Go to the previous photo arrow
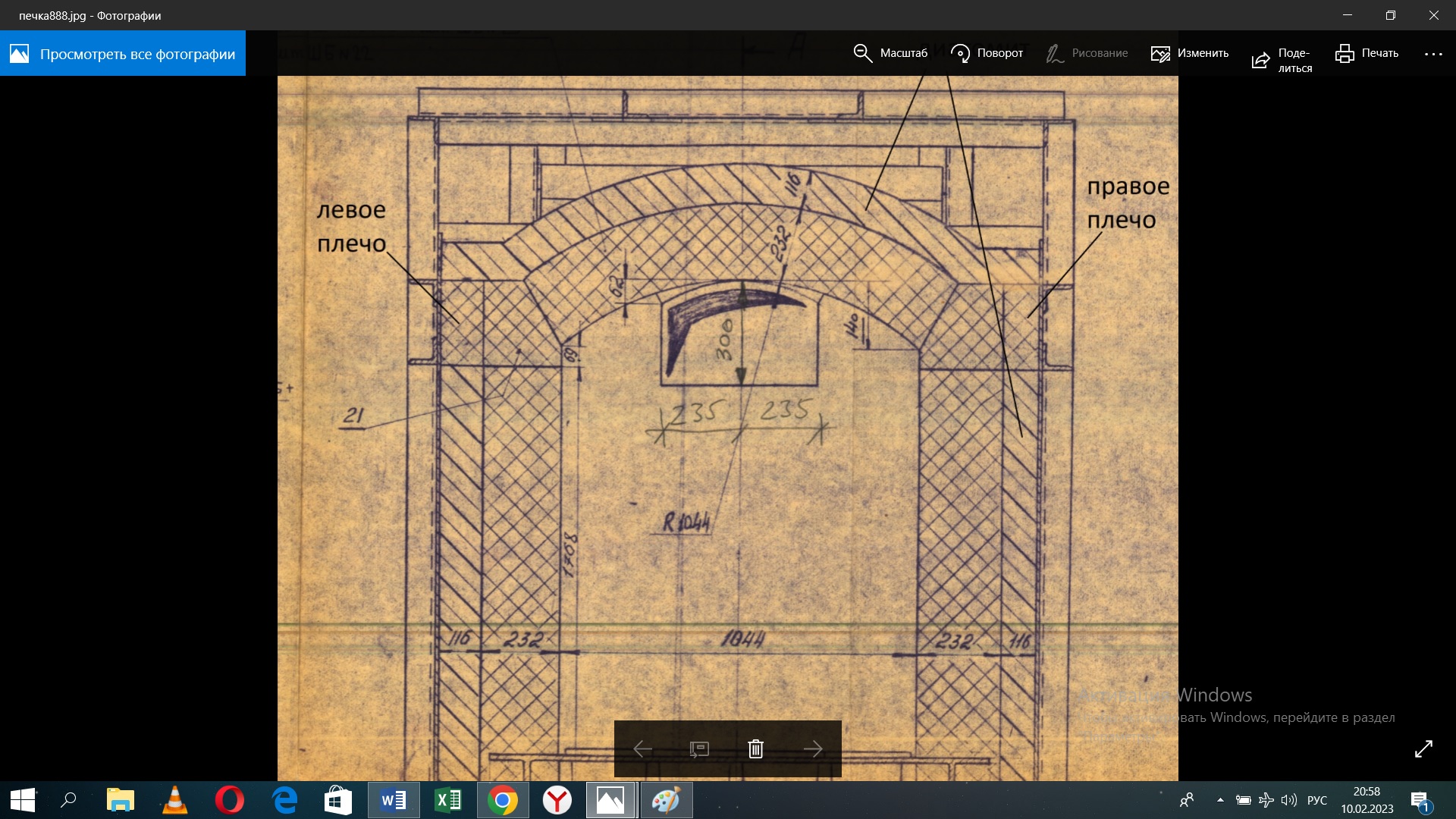This screenshot has width=1456, height=819. click(x=642, y=749)
